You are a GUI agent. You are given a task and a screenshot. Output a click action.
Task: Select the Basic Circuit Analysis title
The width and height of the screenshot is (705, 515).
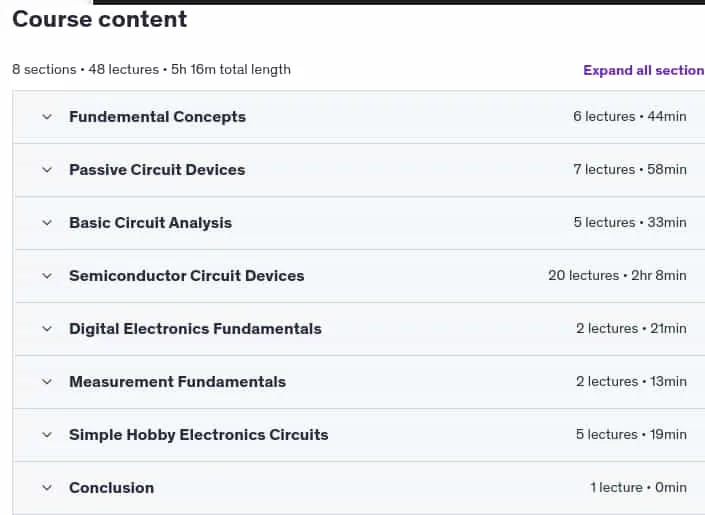150,223
